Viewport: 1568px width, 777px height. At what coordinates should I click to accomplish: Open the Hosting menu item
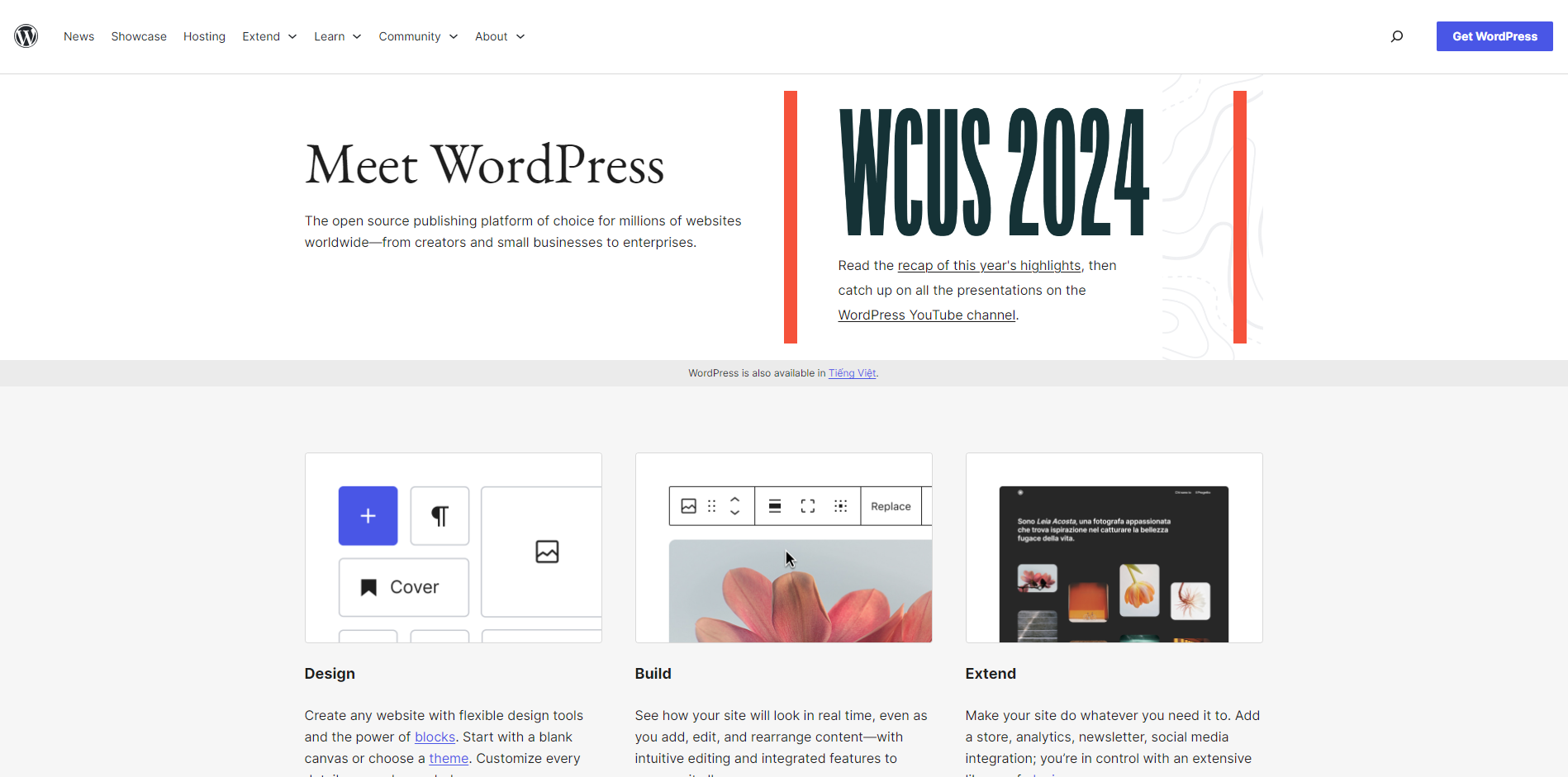204,36
